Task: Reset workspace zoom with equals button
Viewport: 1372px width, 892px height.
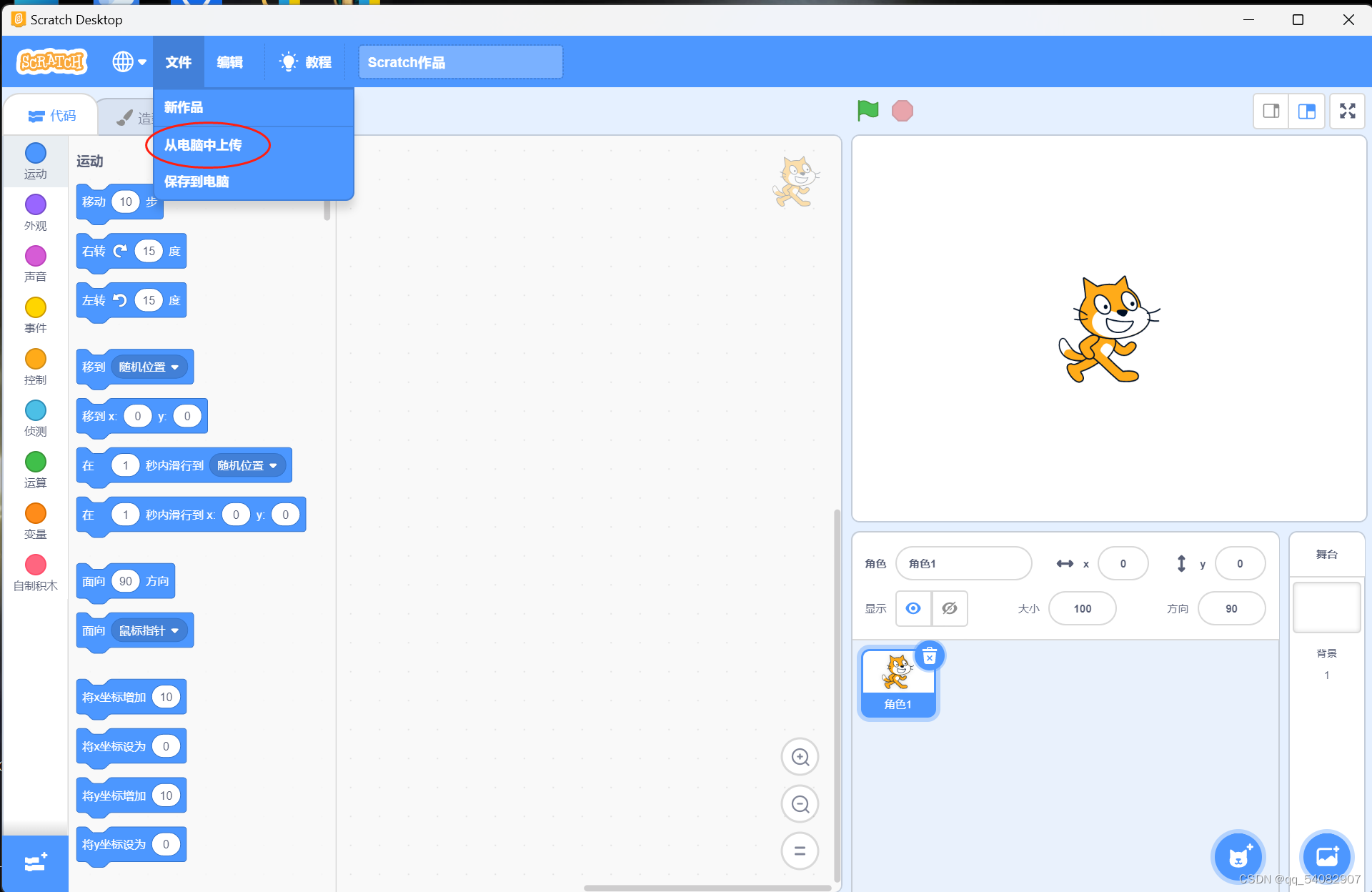Action: pos(800,851)
